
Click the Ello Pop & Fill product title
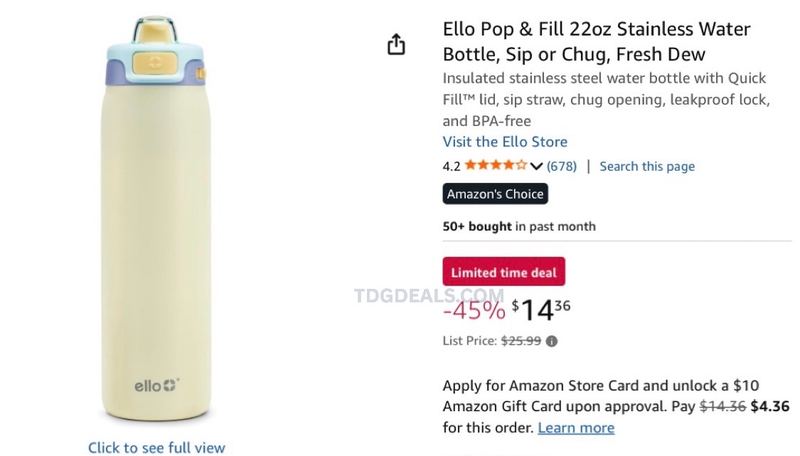(x=596, y=41)
